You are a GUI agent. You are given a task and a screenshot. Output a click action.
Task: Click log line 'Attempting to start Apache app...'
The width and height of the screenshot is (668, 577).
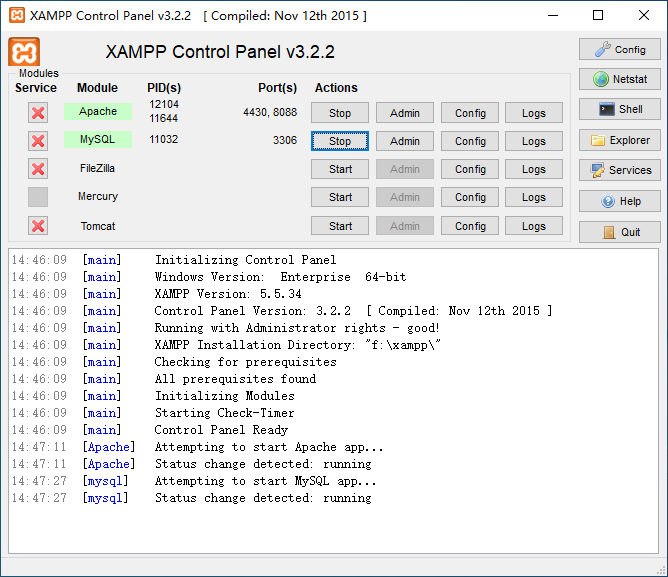(269, 447)
